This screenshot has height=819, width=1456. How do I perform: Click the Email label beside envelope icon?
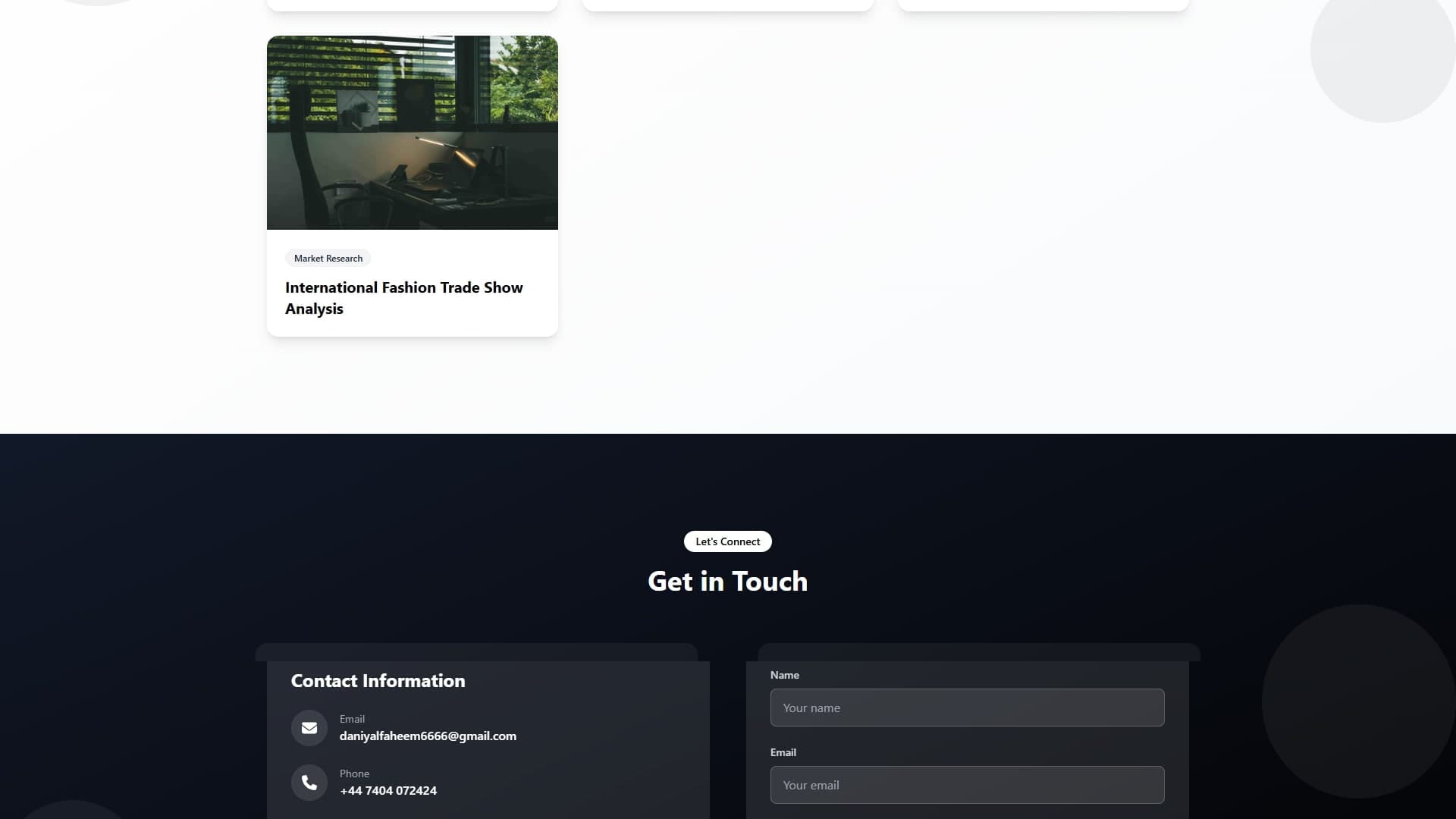353,719
